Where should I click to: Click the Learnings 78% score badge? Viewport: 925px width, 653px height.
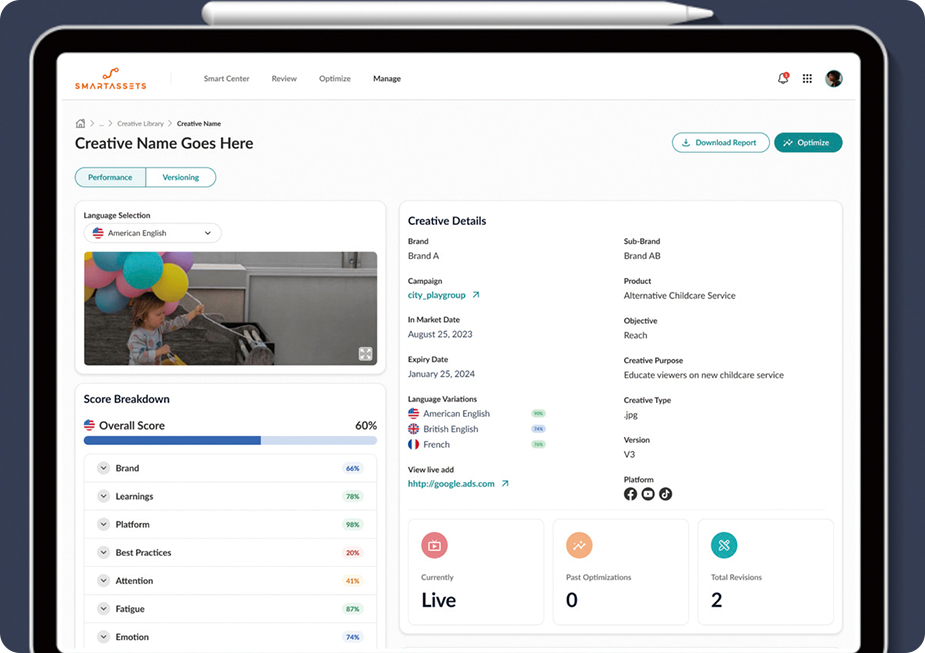click(x=352, y=497)
